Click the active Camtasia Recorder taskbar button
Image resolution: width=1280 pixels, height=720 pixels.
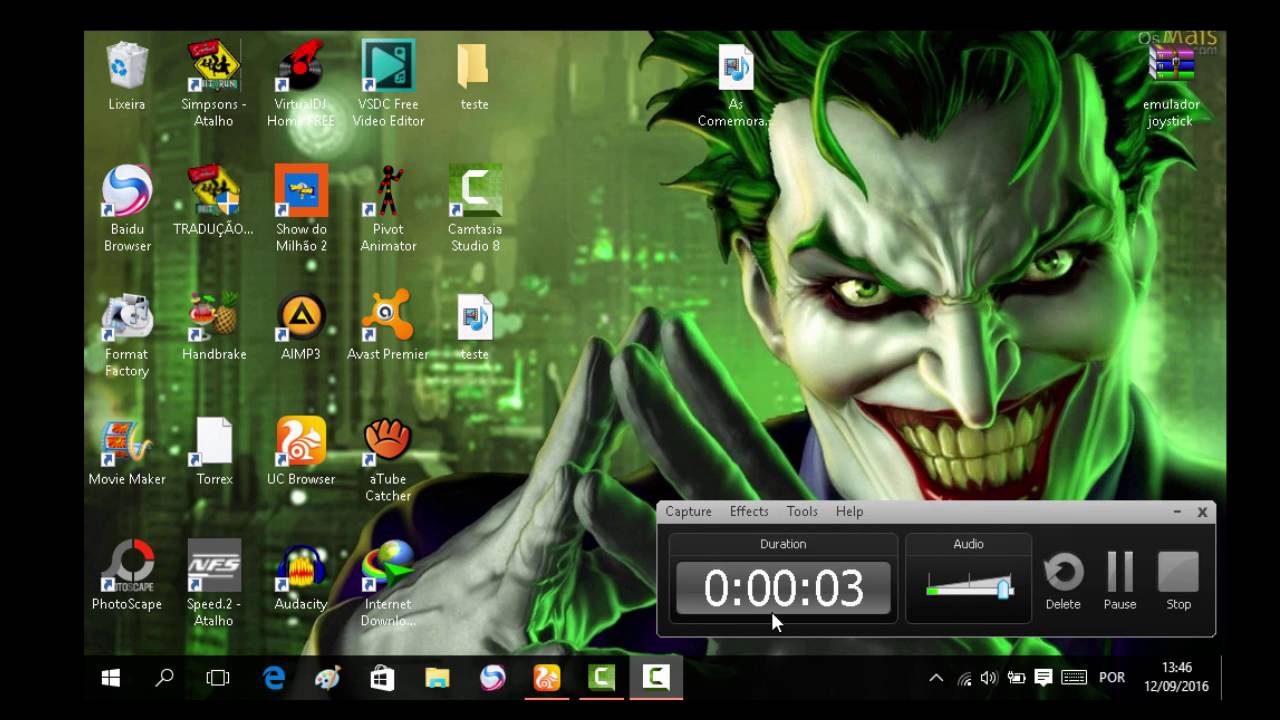tap(656, 678)
